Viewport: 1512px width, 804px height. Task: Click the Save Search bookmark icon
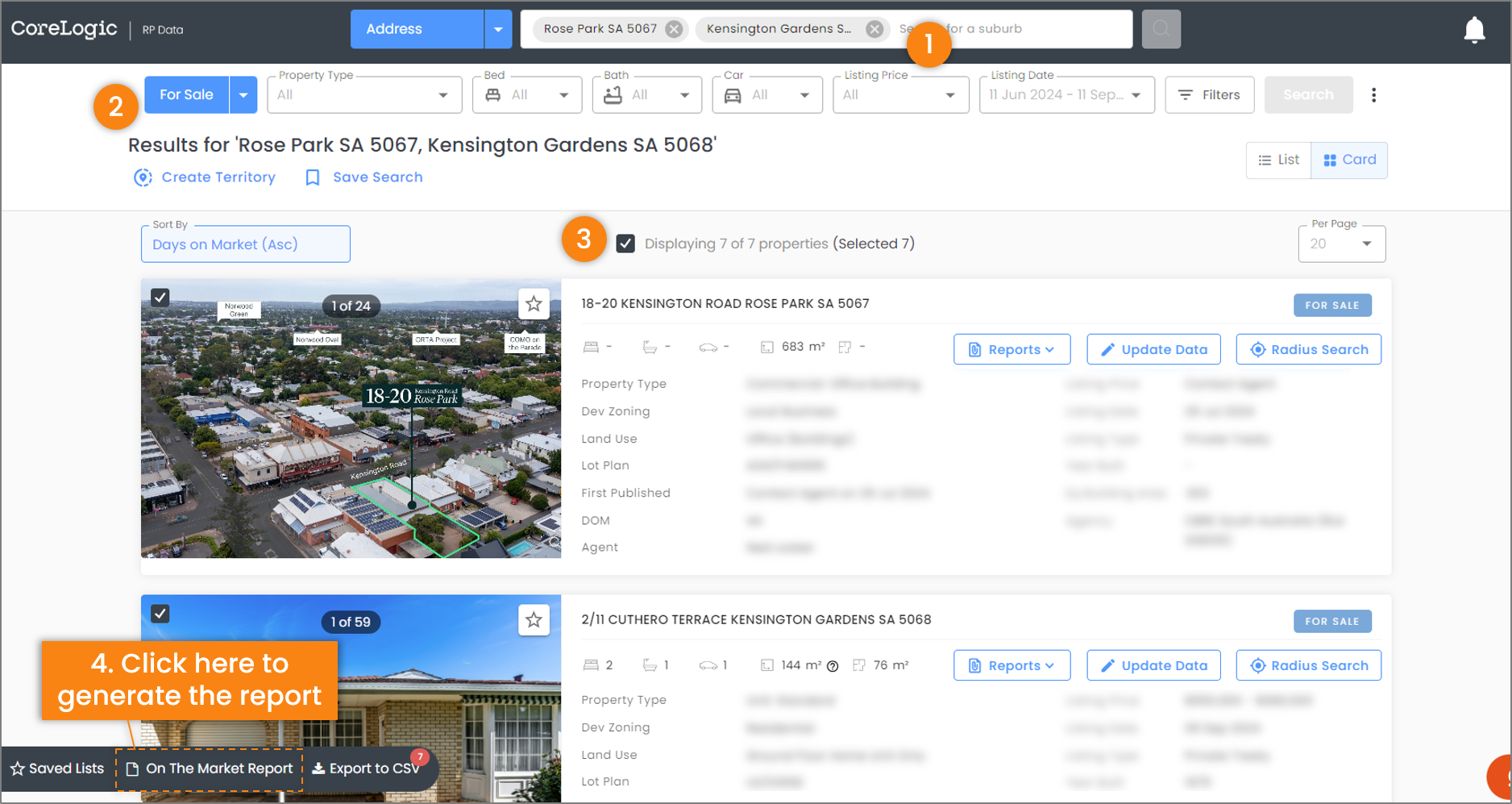[313, 177]
